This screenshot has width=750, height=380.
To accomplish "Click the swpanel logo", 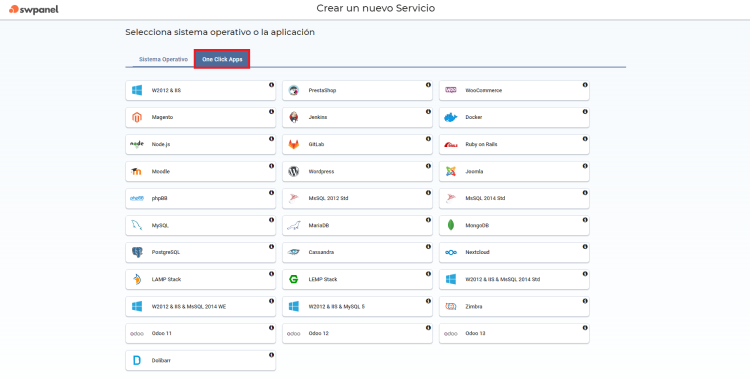I will click(33, 9).
